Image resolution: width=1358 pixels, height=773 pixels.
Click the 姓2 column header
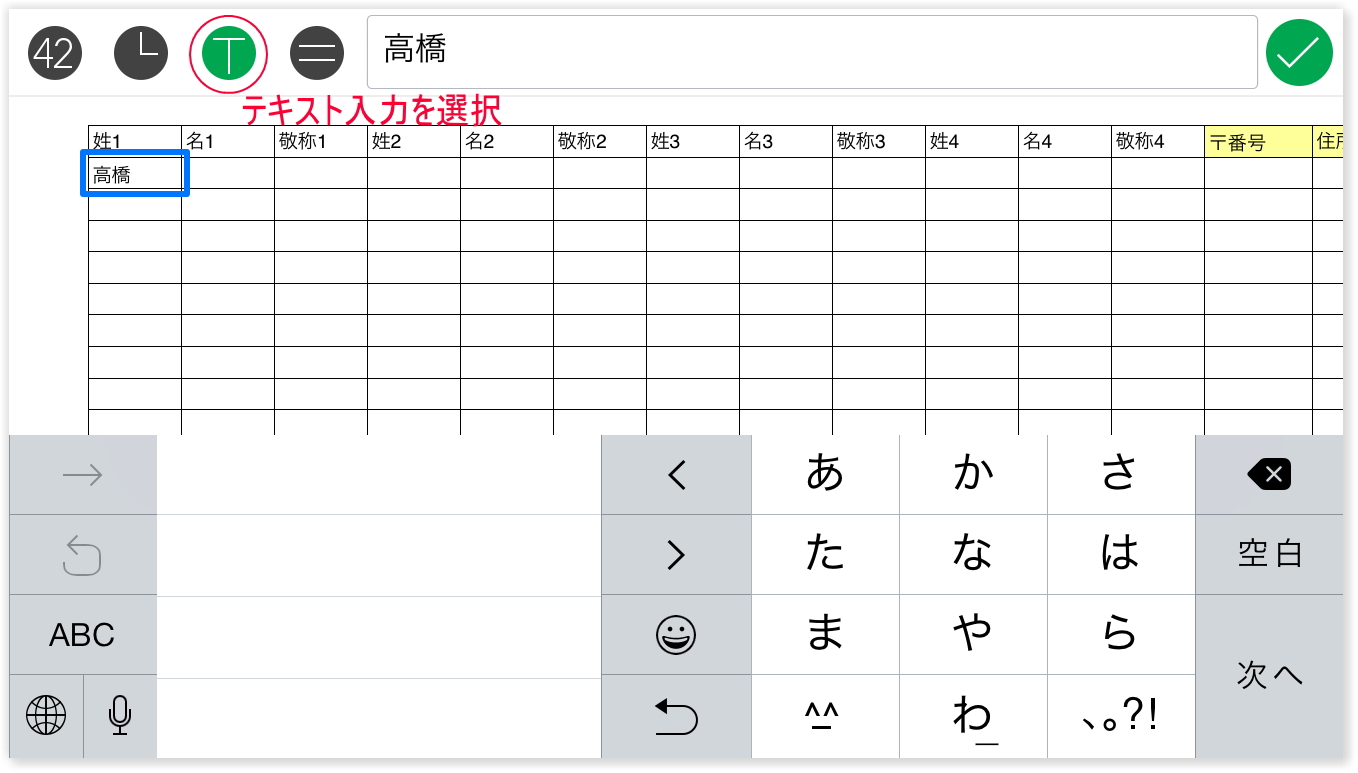coord(414,142)
